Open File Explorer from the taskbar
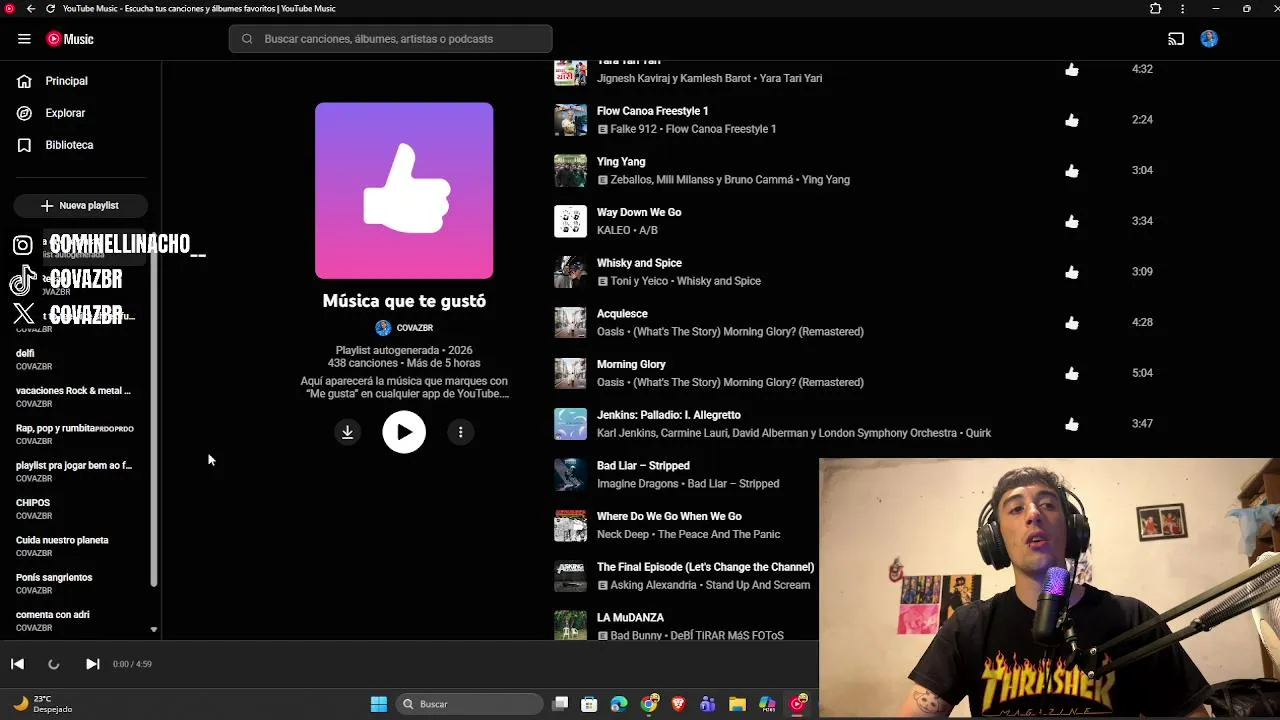The width and height of the screenshot is (1280, 720). click(x=737, y=704)
